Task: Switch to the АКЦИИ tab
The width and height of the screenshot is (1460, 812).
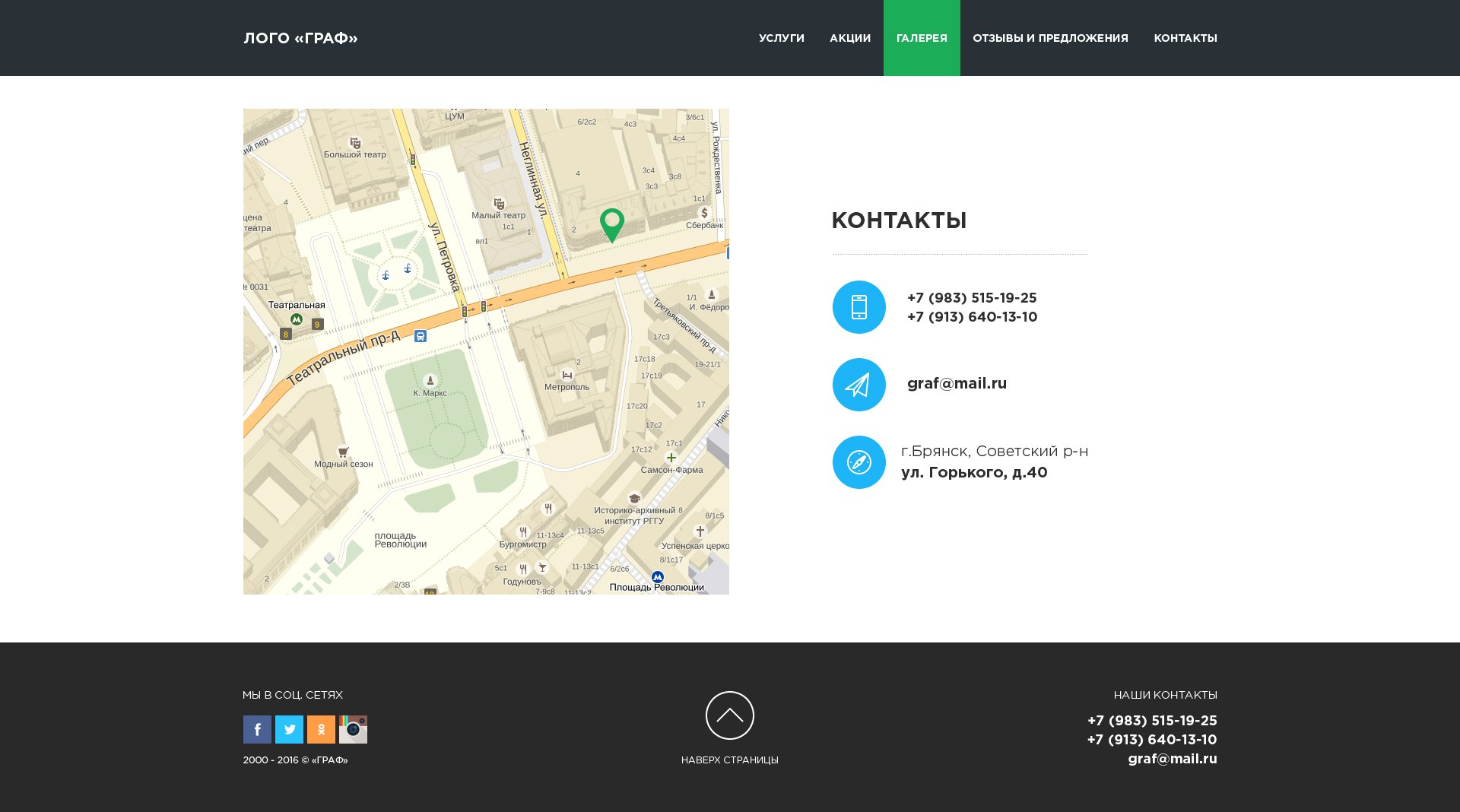Action: [x=849, y=37]
